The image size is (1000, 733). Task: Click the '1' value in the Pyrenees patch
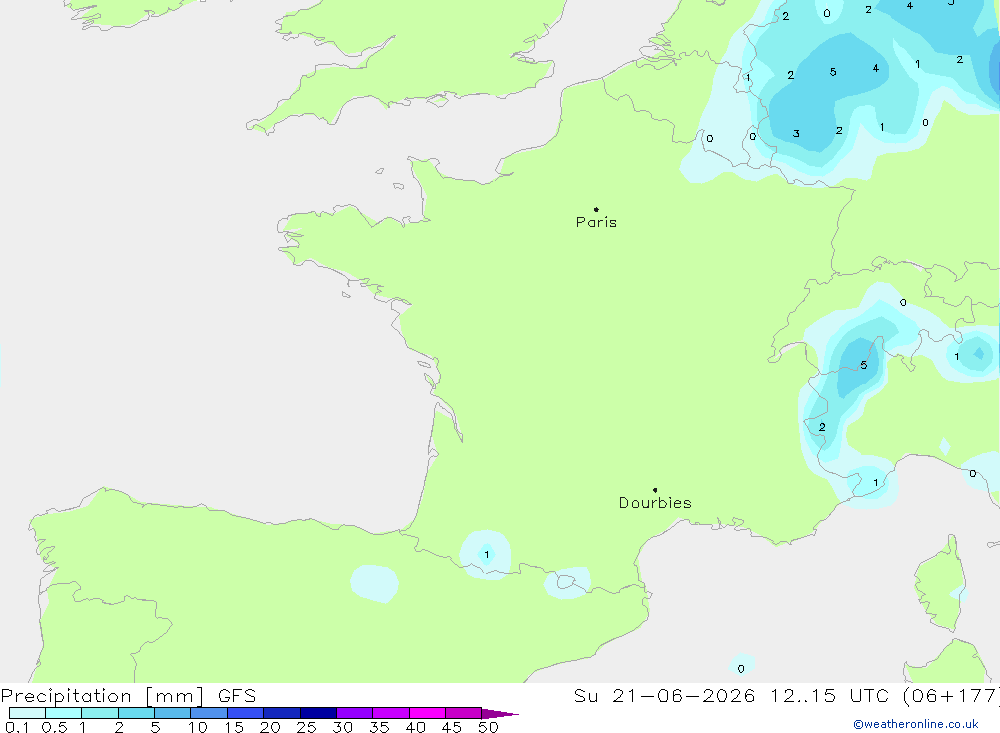point(487,554)
